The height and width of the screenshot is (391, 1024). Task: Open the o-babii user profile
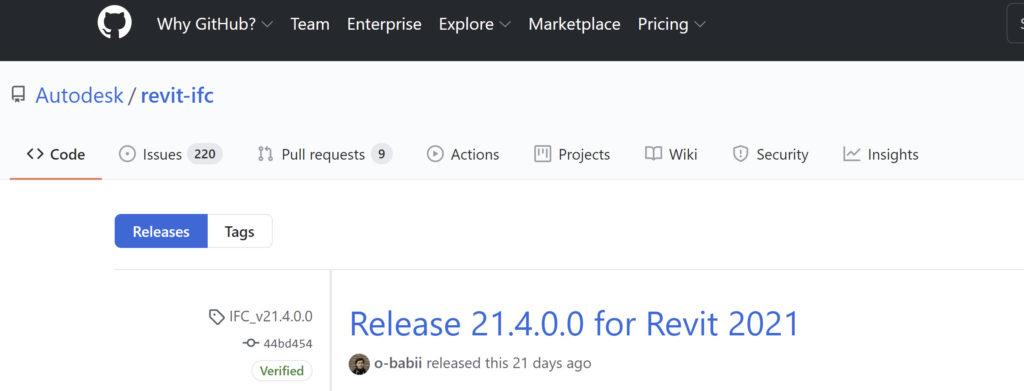tap(398, 364)
